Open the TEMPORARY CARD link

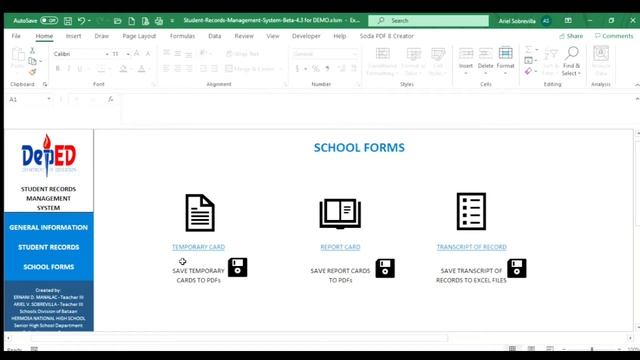click(x=198, y=247)
